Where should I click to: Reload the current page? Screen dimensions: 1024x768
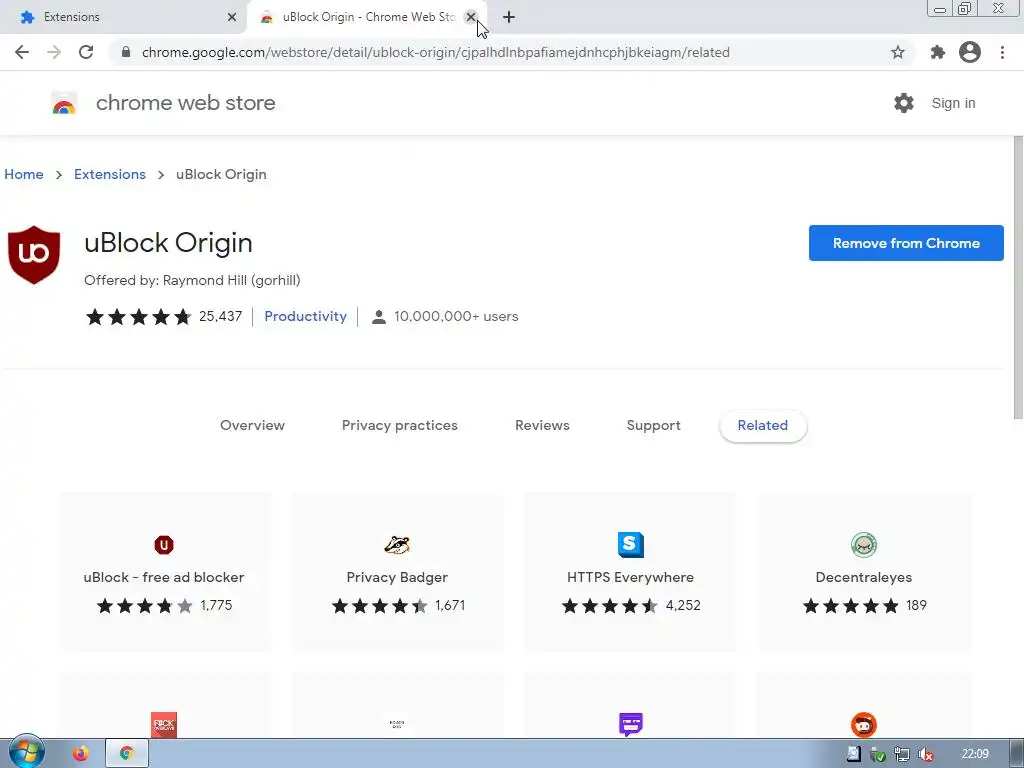pos(86,52)
